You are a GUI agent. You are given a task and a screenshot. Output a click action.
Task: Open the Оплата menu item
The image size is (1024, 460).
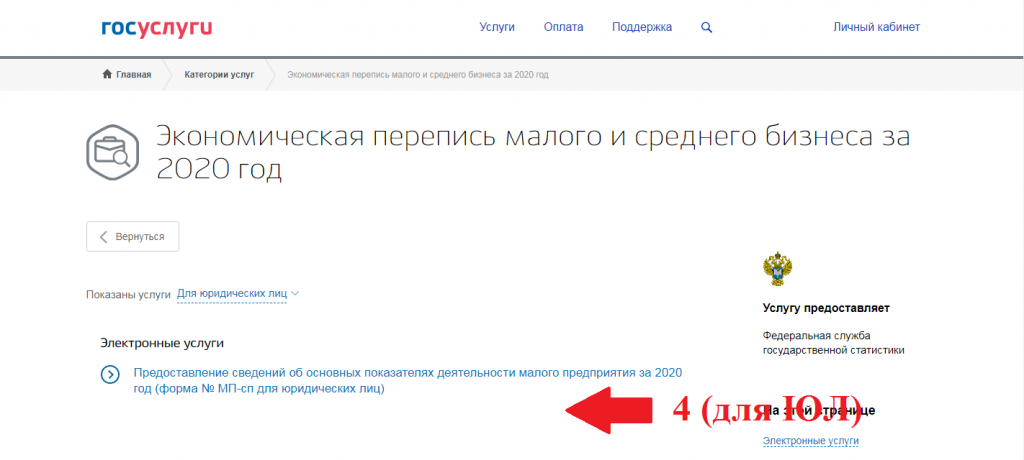point(564,27)
